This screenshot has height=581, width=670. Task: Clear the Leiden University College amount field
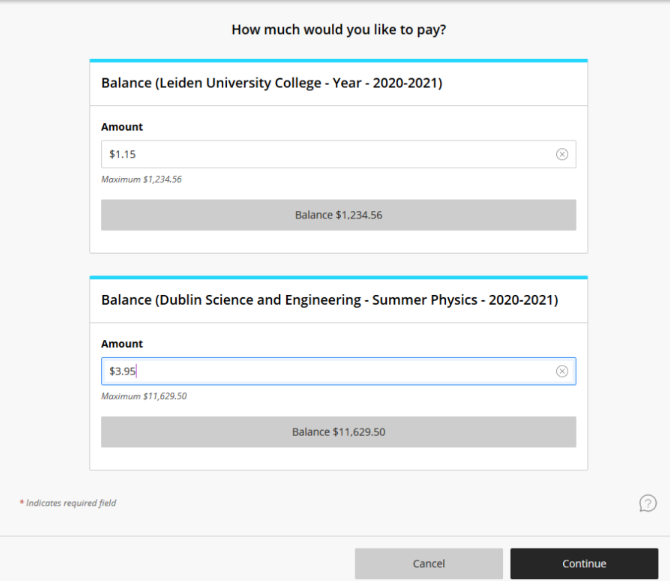pyautogui.click(x=562, y=154)
